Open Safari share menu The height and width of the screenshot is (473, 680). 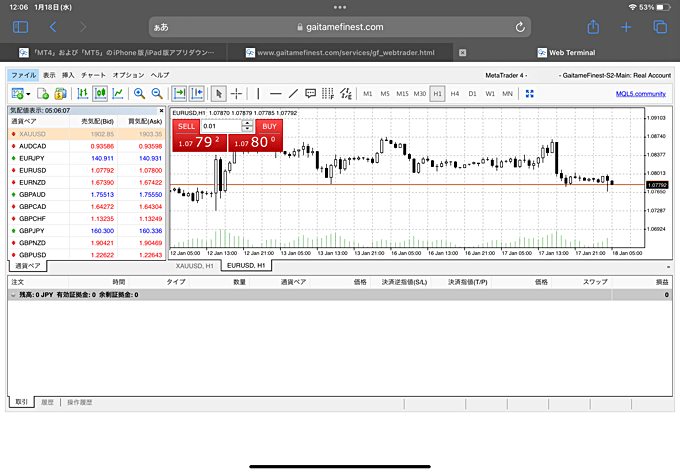coord(593,27)
